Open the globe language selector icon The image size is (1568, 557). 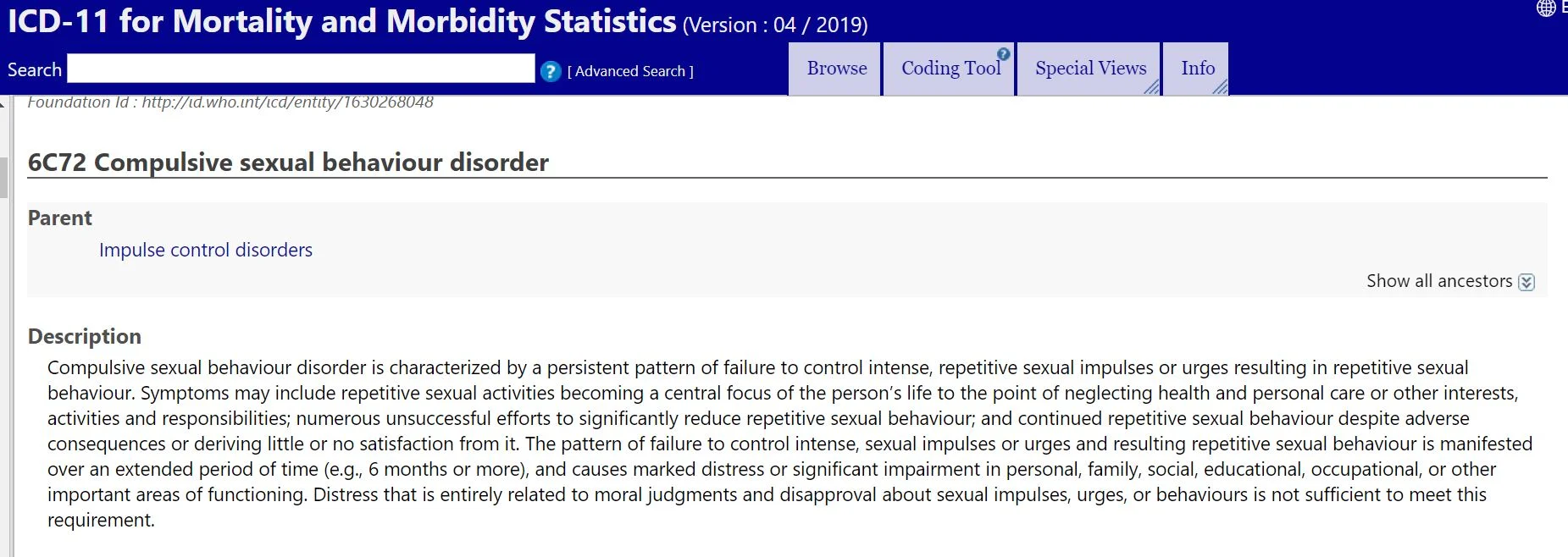point(1546,8)
